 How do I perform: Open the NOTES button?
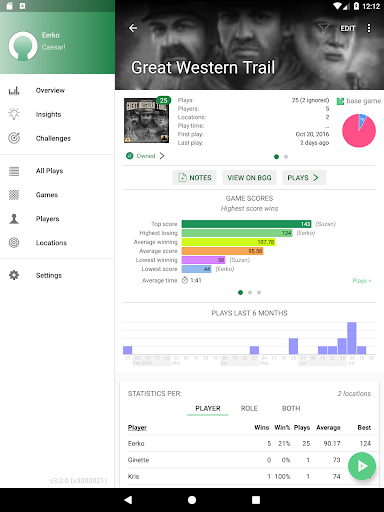click(194, 178)
